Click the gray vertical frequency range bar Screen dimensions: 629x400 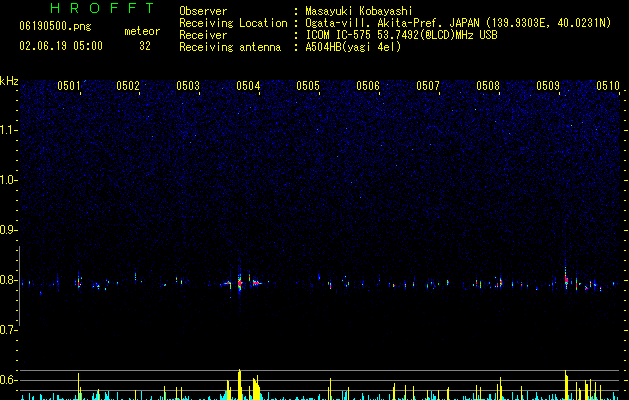tap(19, 286)
